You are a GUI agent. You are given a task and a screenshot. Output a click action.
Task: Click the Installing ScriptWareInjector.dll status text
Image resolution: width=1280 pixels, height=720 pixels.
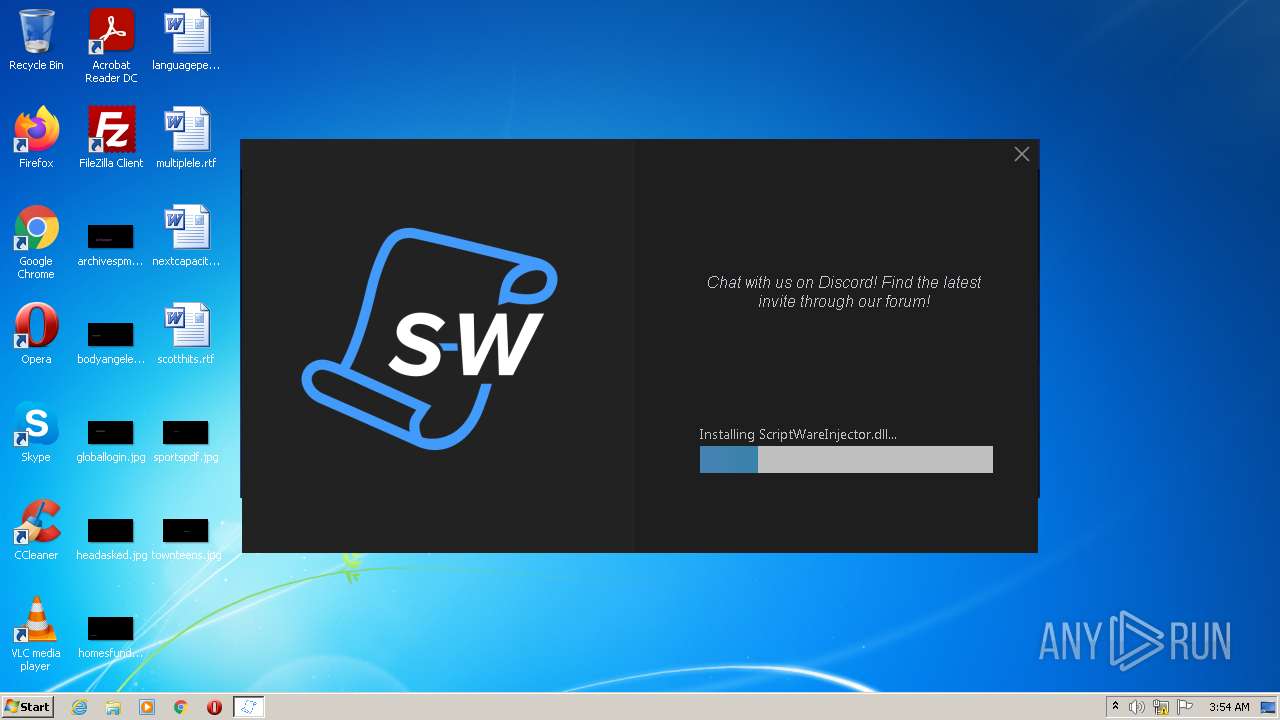[x=798, y=434]
